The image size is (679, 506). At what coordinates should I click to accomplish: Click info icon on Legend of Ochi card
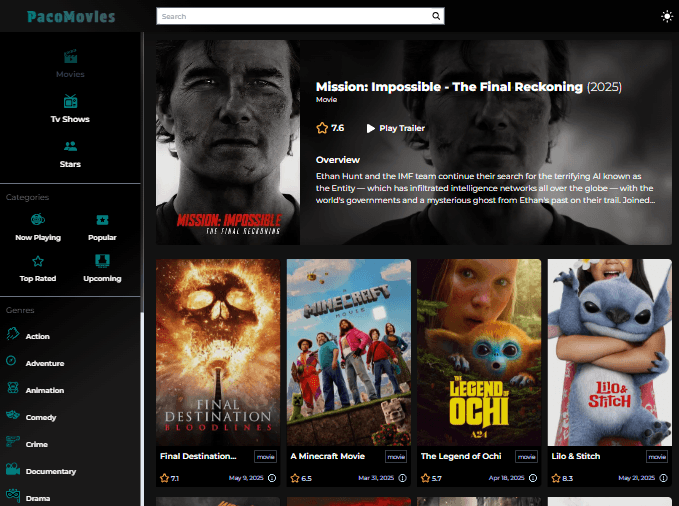533,478
